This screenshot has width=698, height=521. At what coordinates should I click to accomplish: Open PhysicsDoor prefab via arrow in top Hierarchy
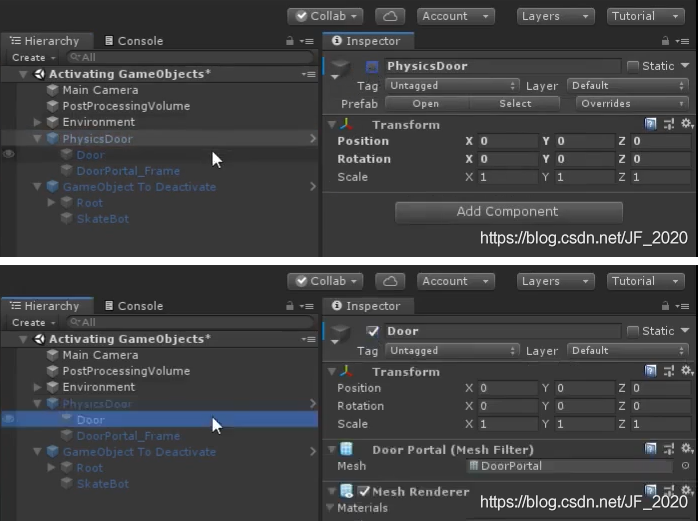click(313, 138)
